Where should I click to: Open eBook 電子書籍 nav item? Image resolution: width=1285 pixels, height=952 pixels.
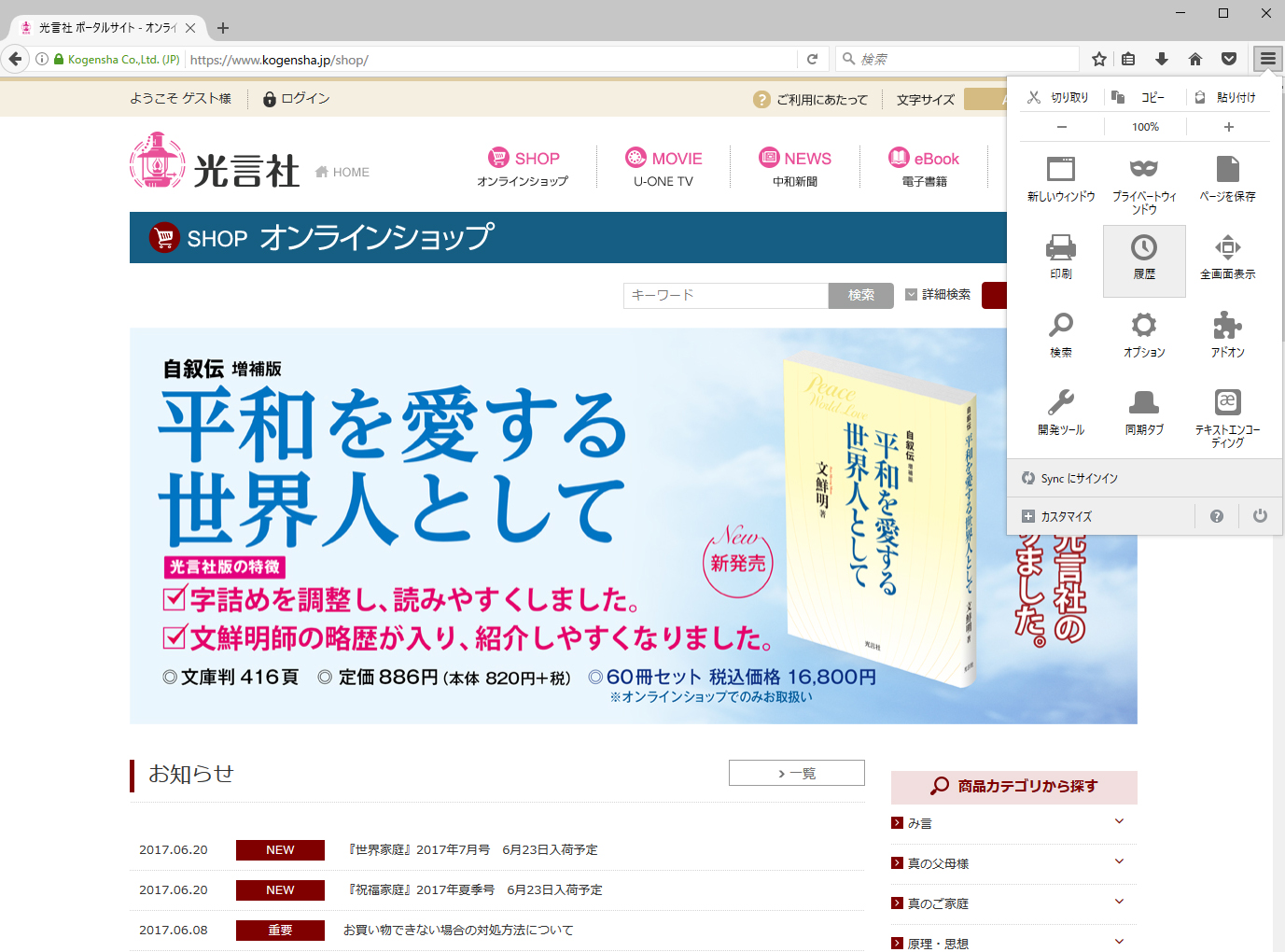click(x=924, y=167)
